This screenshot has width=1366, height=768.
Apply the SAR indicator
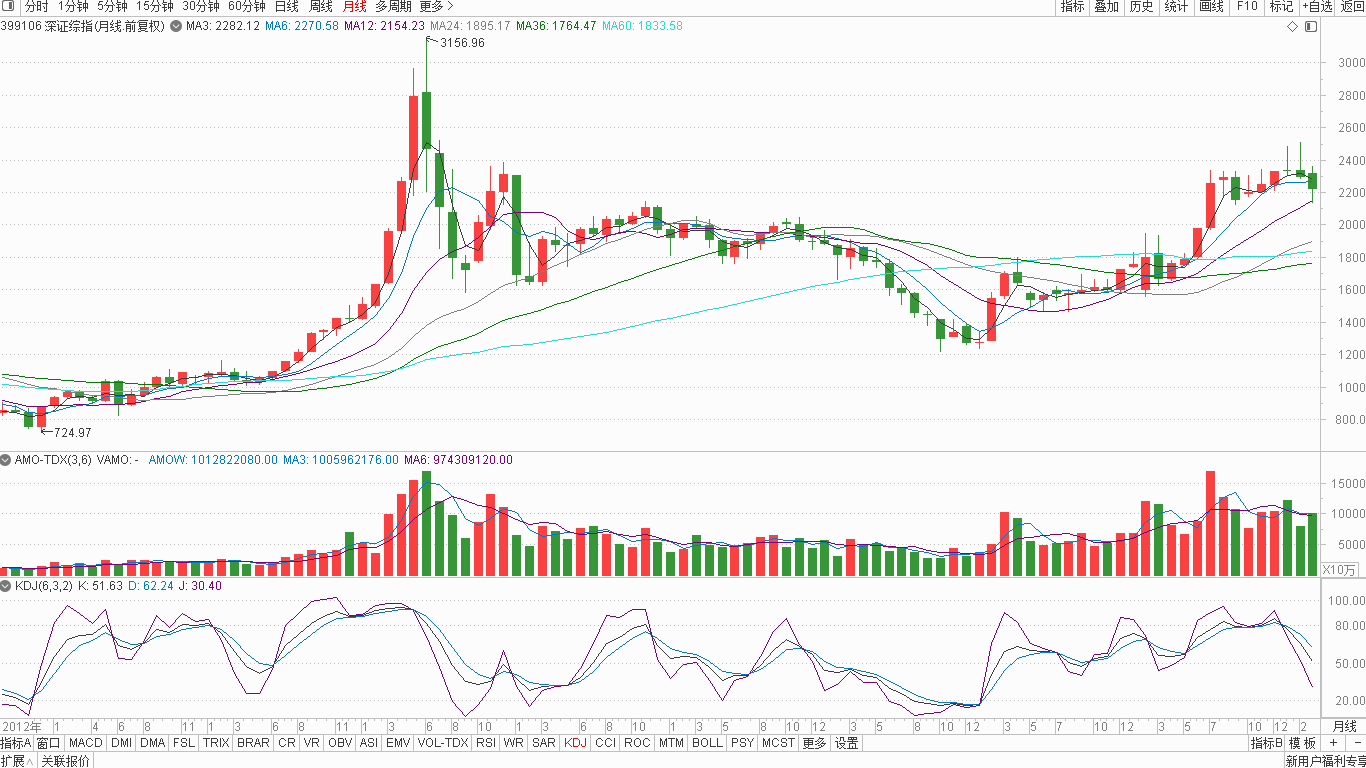point(544,743)
